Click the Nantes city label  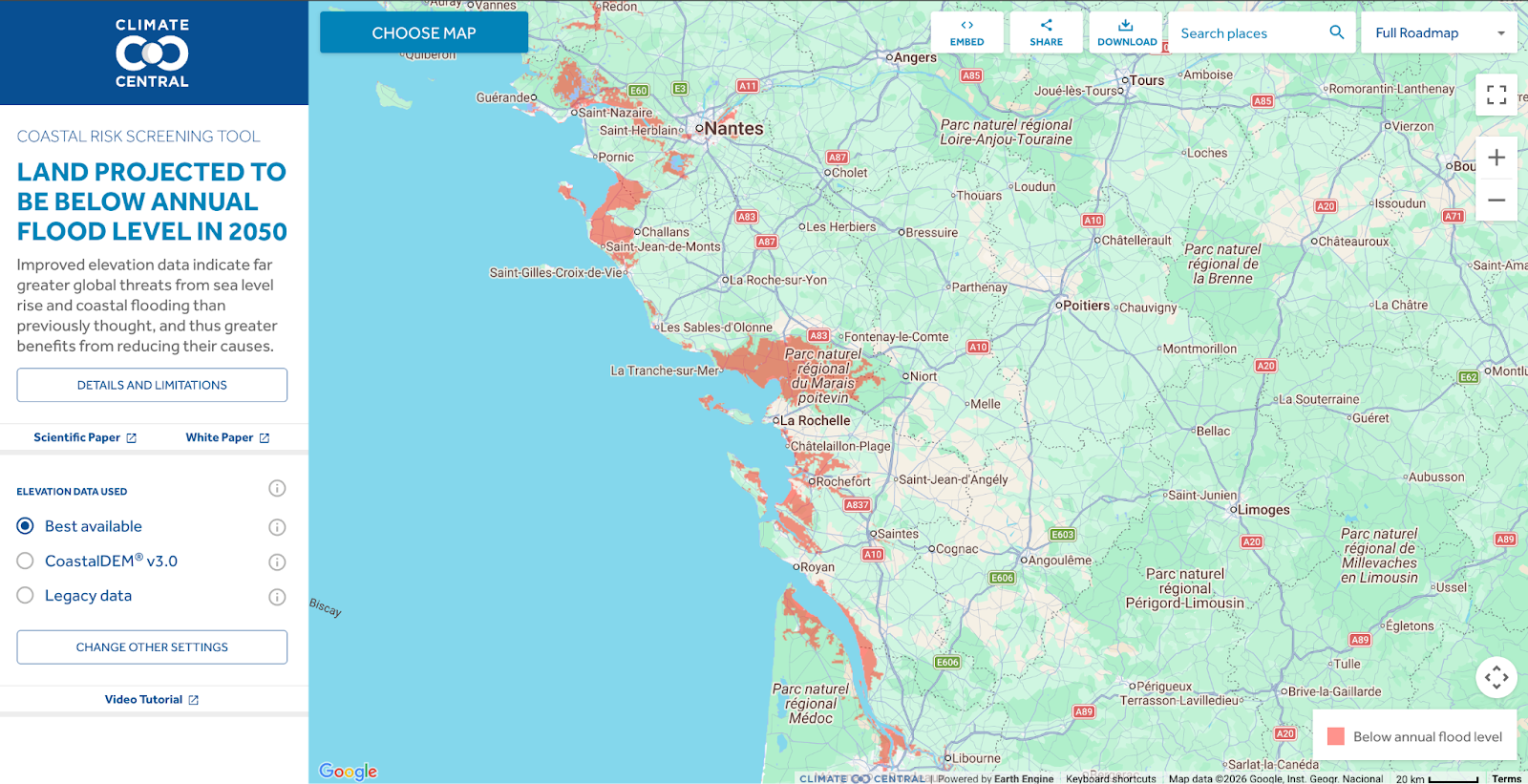pos(733,129)
